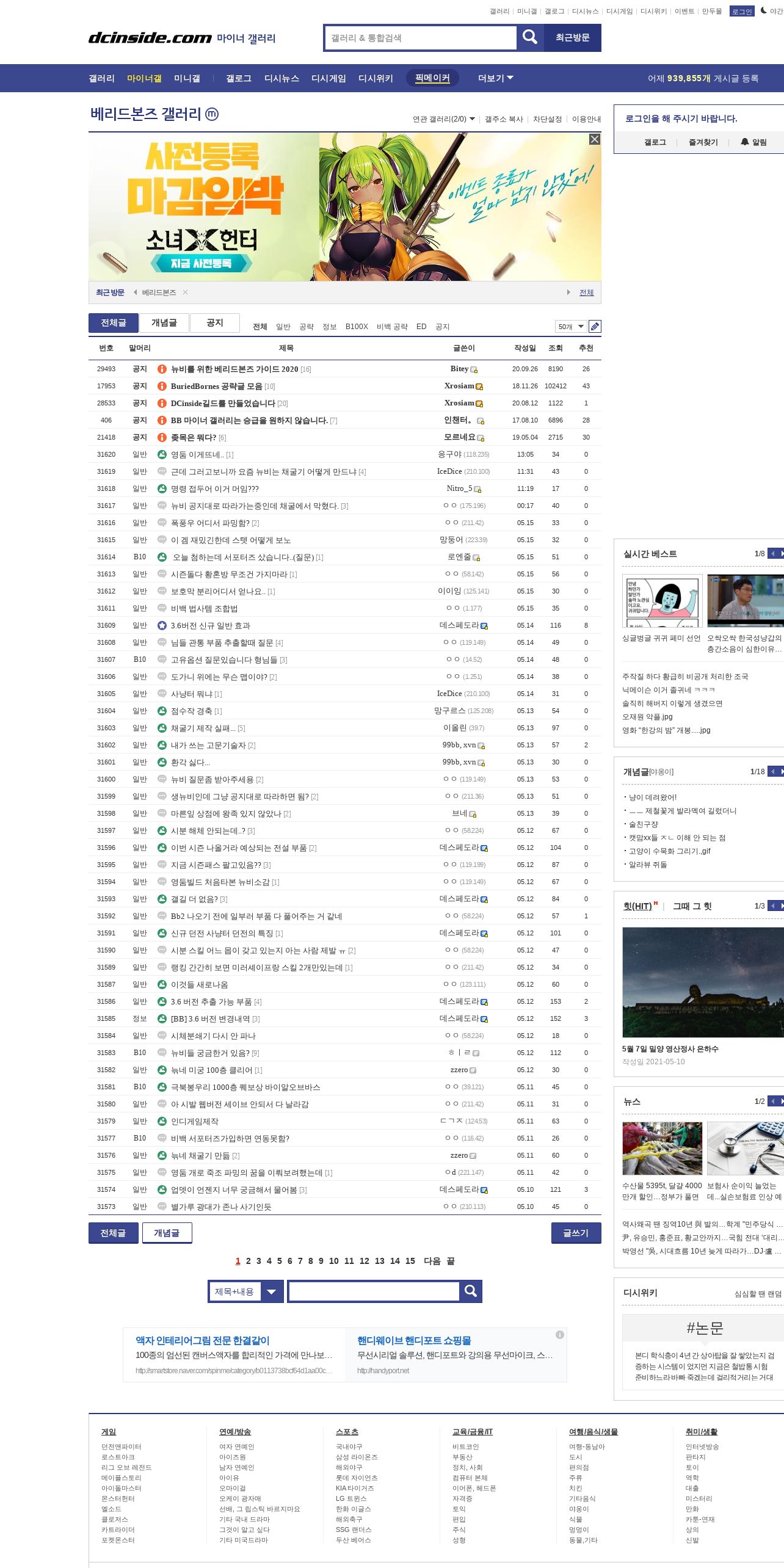Screen dimensions: 784x1568
Task: Go to previous in 힛(HIT) panel
Action: 773,906
